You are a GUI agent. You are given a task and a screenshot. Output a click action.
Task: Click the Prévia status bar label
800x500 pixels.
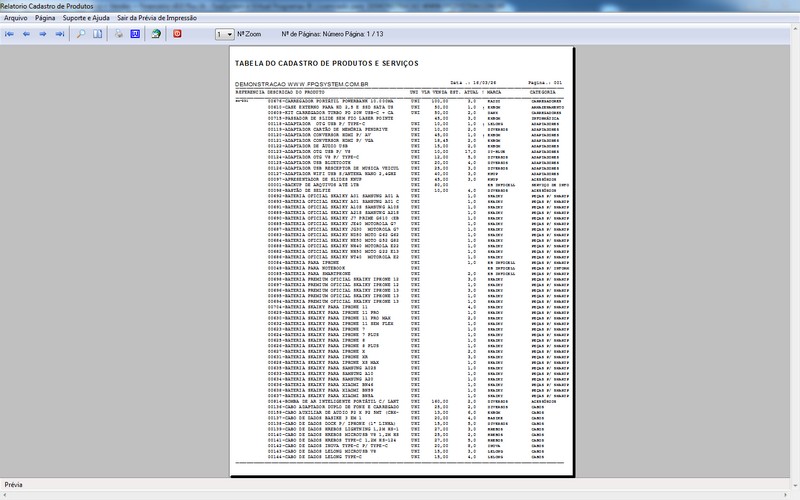pyautogui.click(x=14, y=484)
